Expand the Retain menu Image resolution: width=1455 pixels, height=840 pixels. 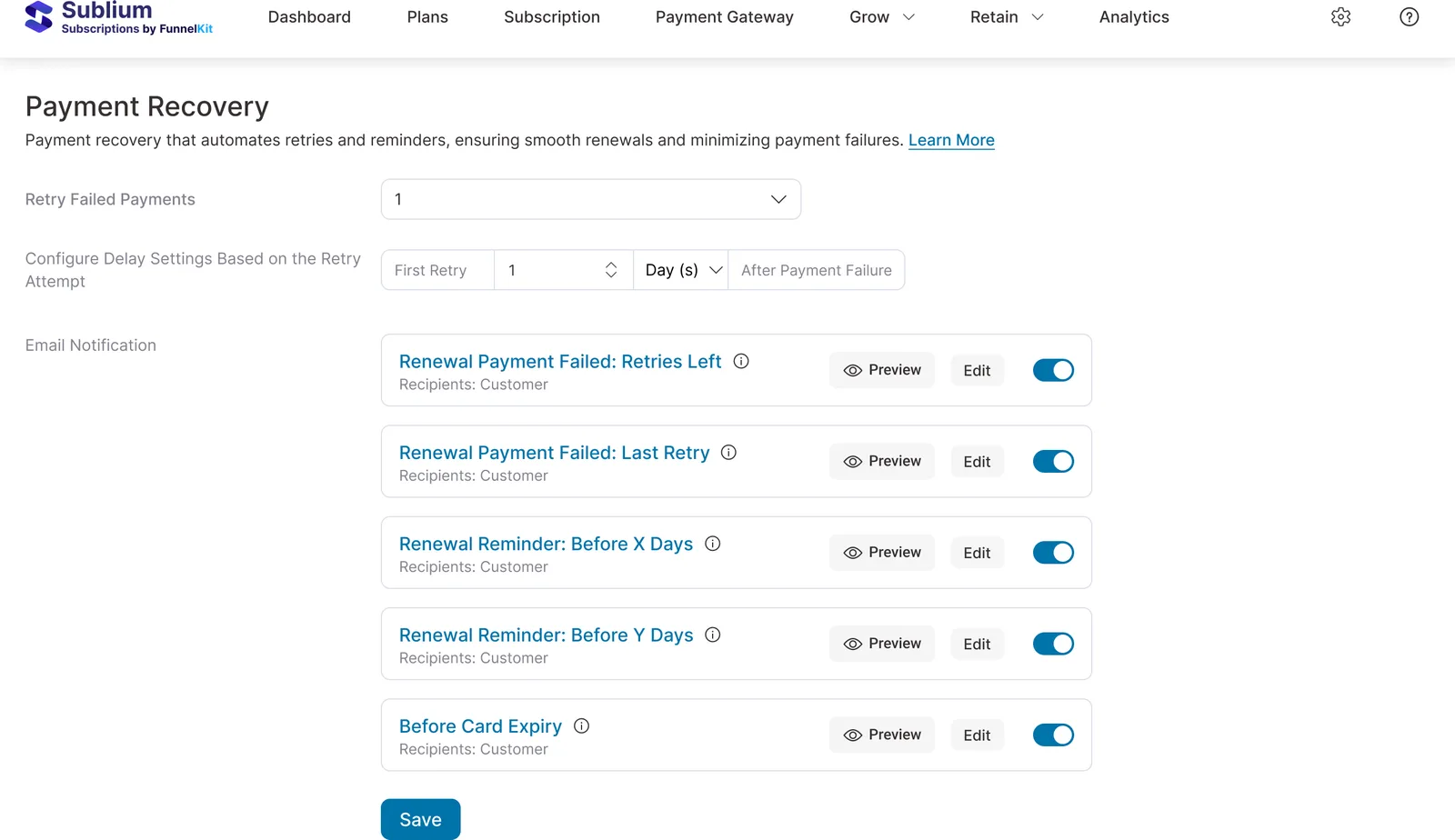pos(1007,17)
